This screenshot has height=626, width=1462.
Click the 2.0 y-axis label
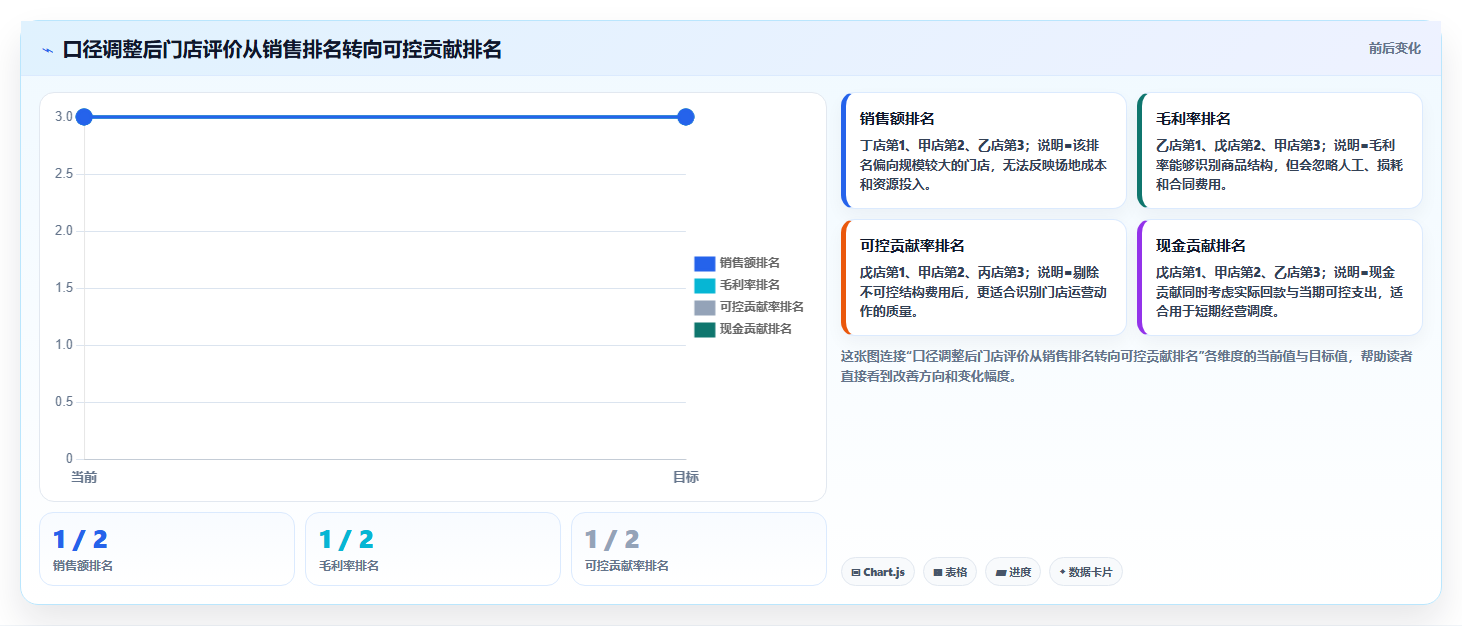[64, 231]
